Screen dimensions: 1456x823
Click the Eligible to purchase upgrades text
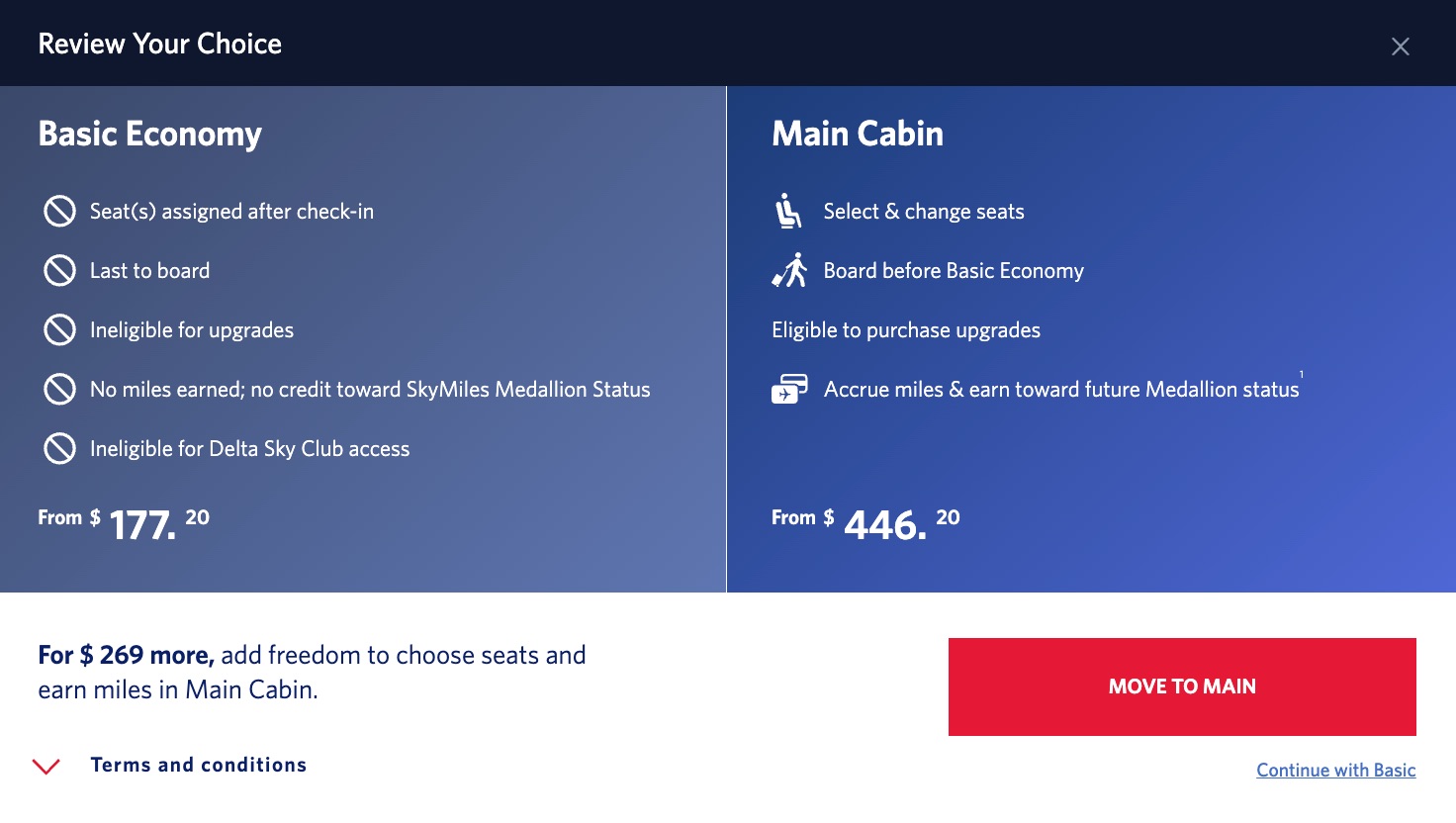905,329
